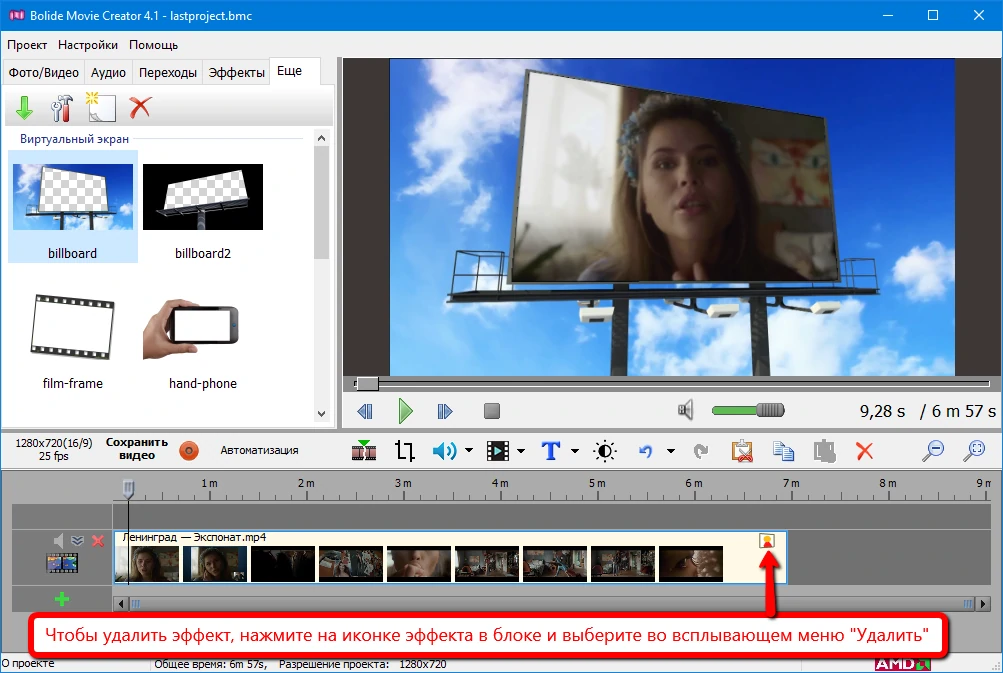Zoom out the timeline
Image resolution: width=1003 pixels, height=673 pixels.
[933, 450]
